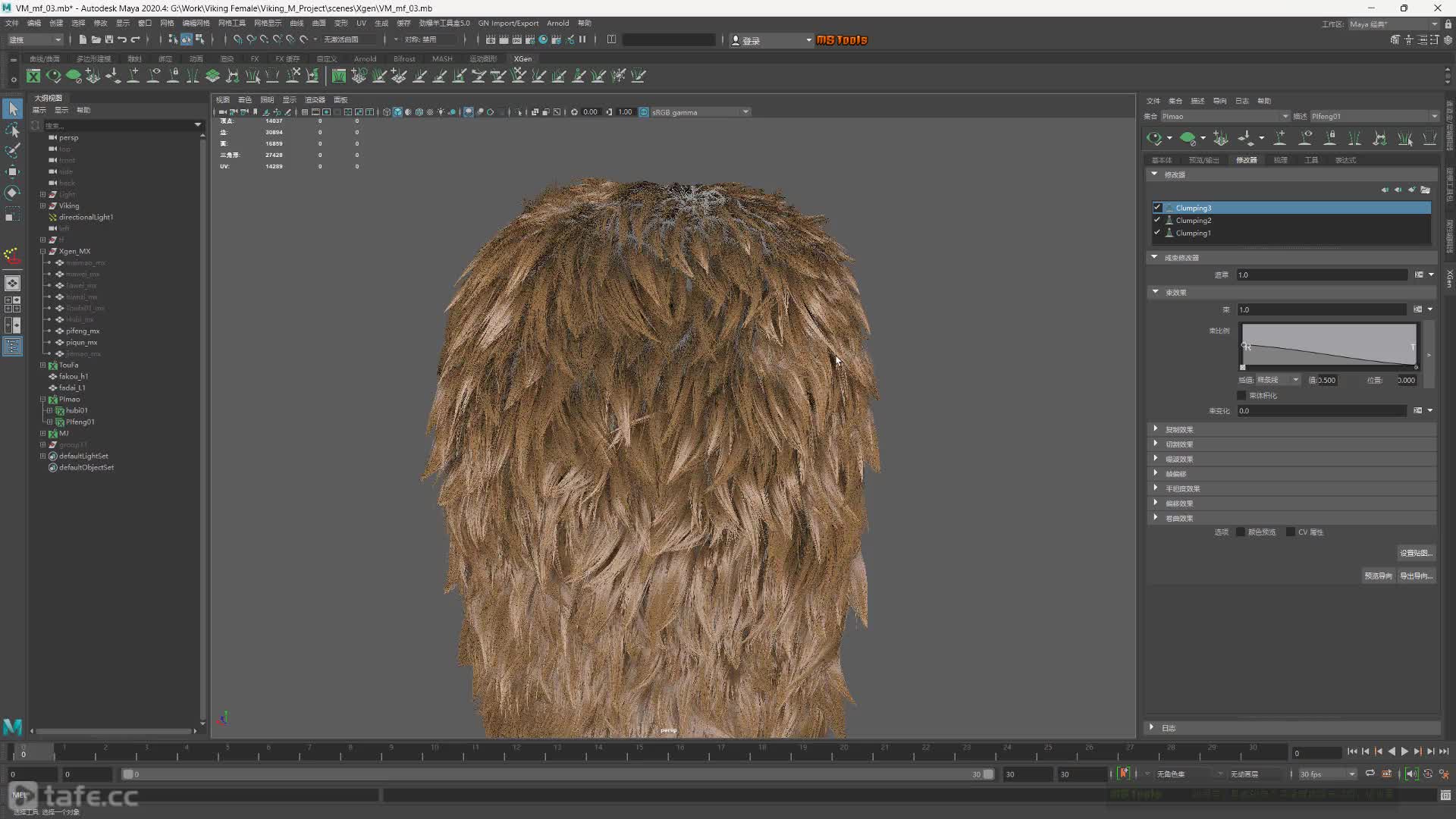1456x819 pixels.
Task: Switch to the four-pane layout icon
Action: (13, 304)
